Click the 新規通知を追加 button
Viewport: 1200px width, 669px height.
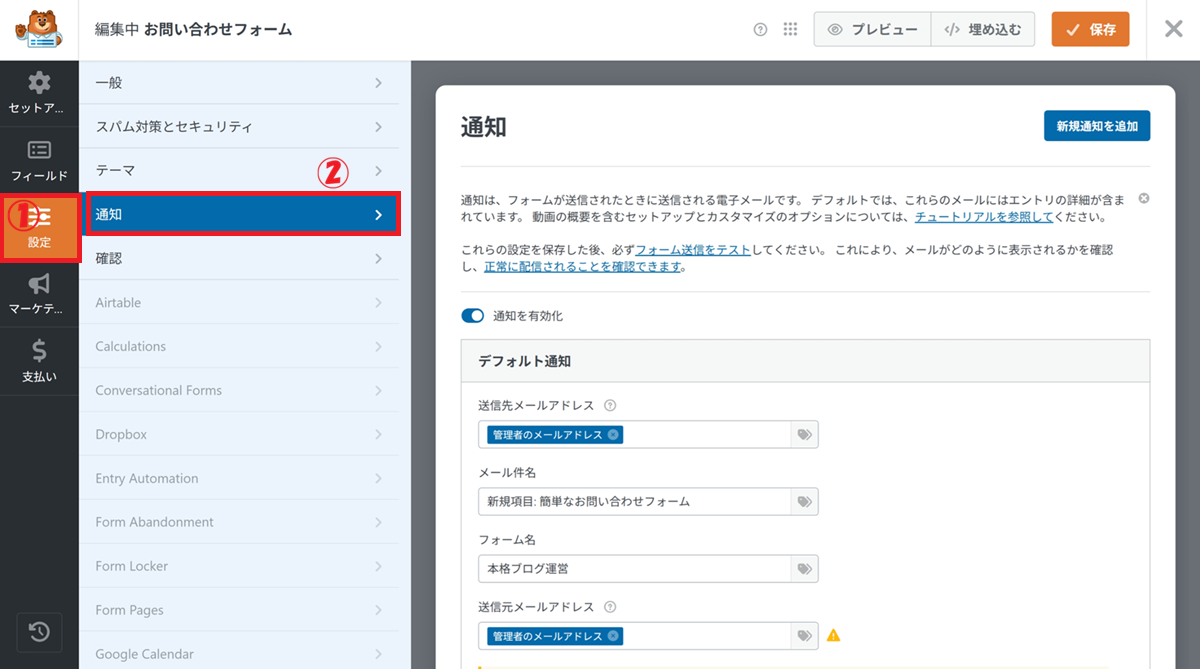(1097, 126)
